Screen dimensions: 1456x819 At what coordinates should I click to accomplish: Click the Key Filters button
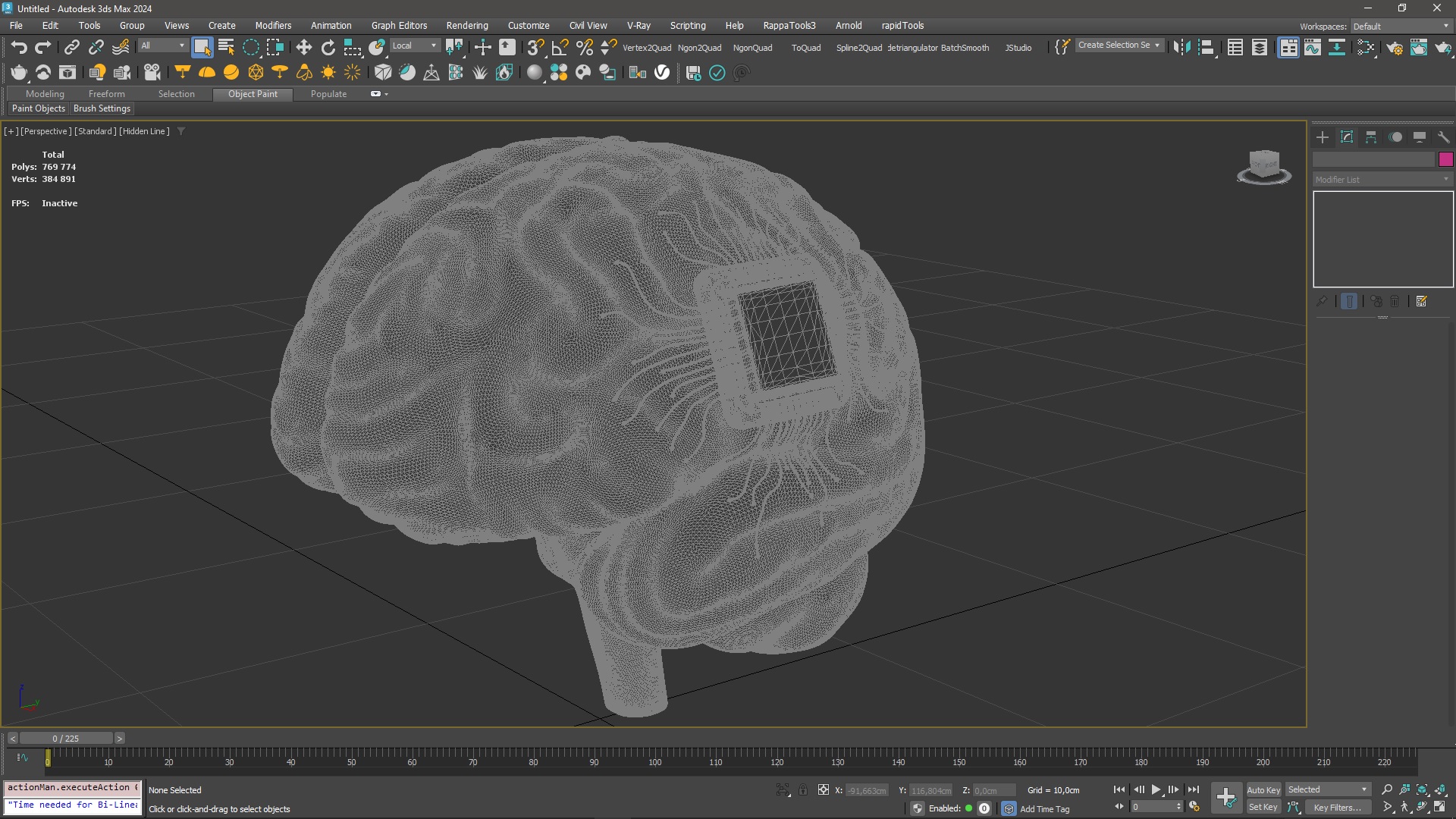coord(1337,808)
